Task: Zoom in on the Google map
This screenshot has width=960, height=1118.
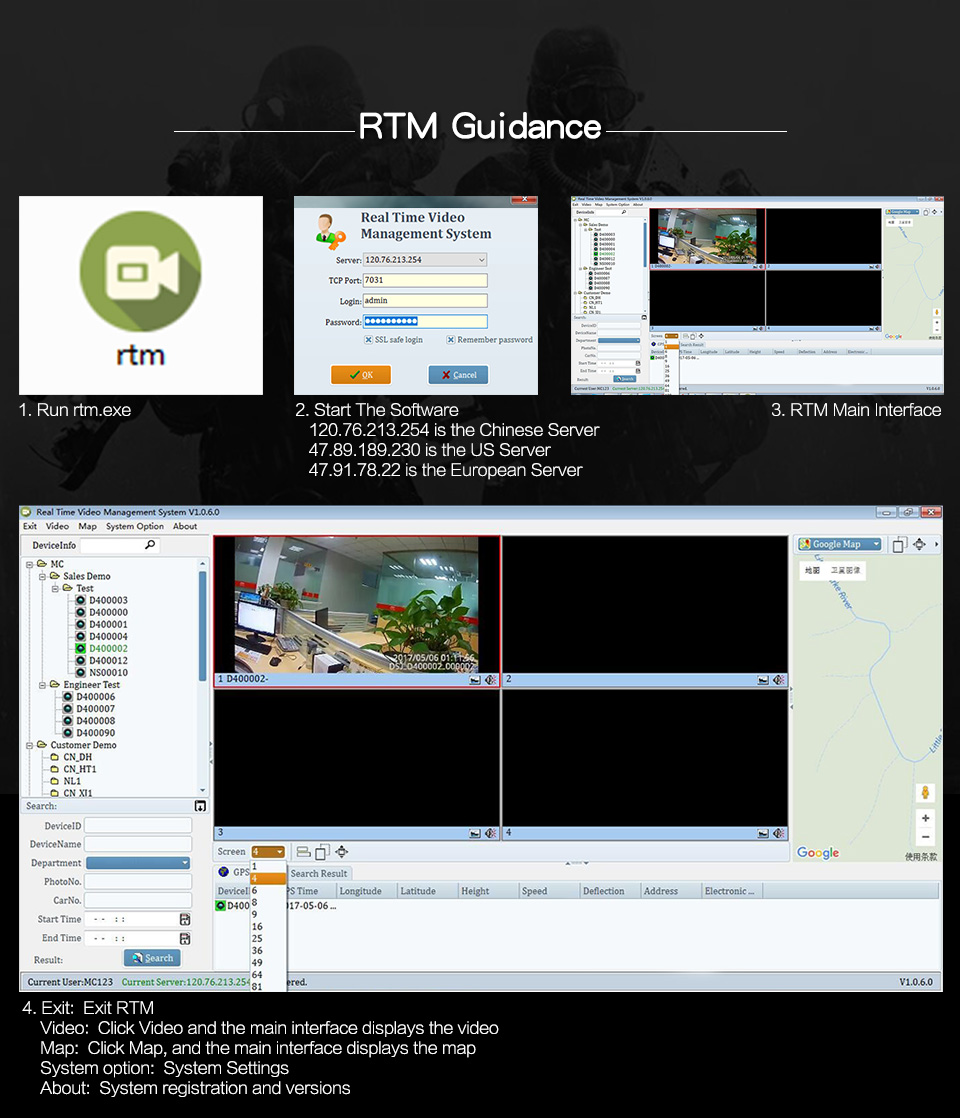Action: click(x=925, y=818)
